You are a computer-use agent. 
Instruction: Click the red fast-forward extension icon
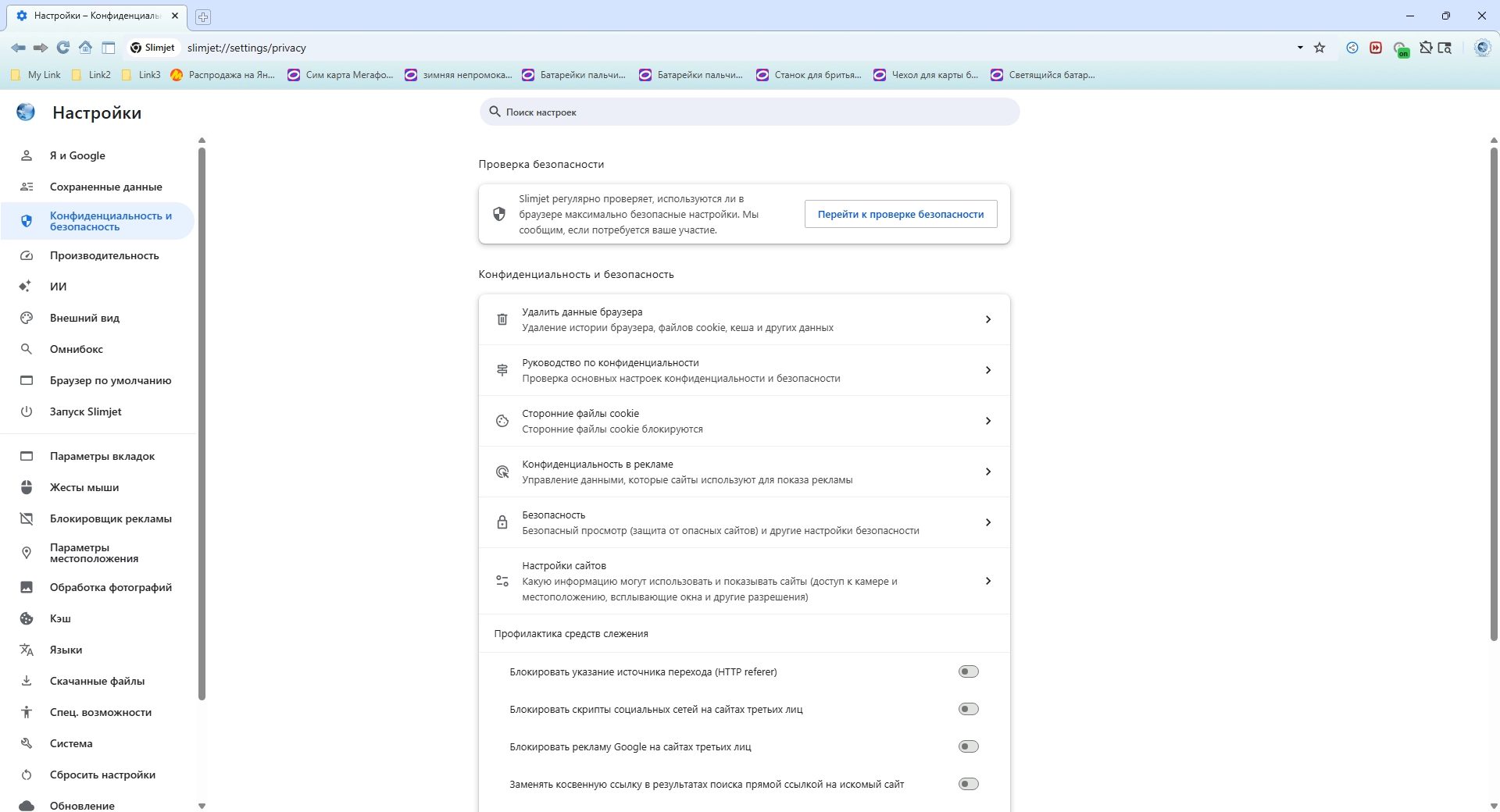pos(1376,48)
